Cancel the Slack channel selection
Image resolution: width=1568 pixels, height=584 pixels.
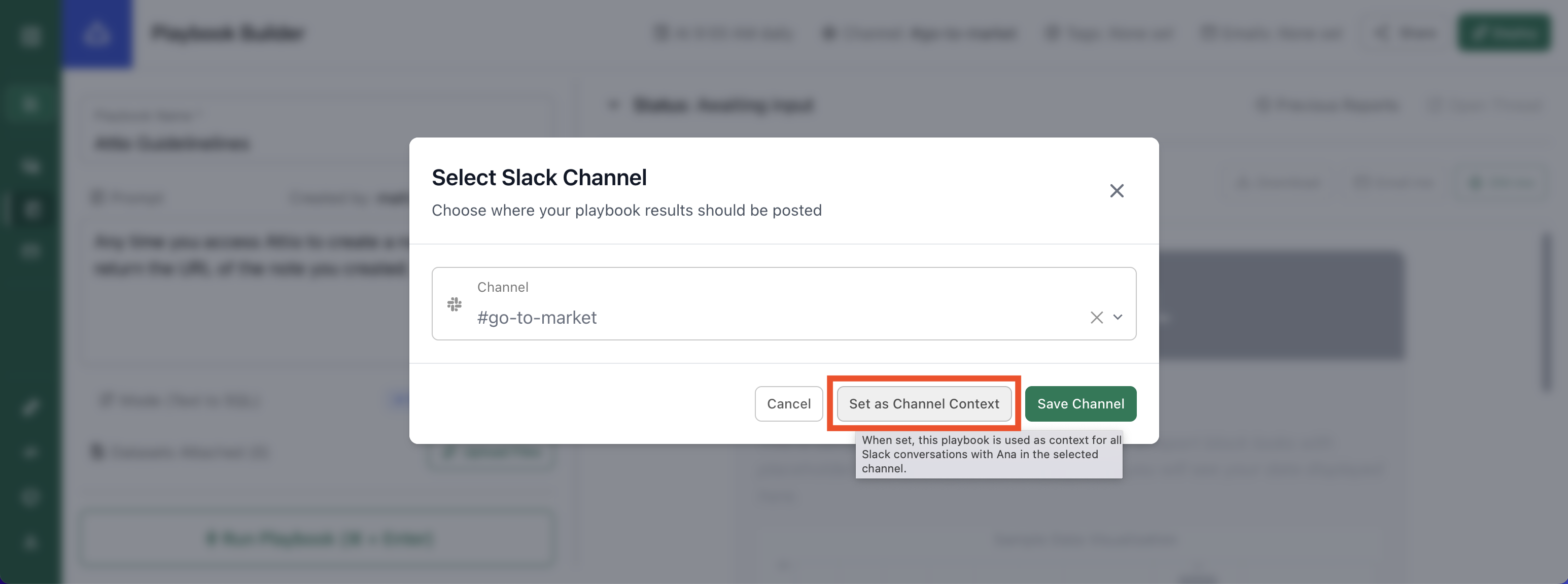click(x=789, y=404)
